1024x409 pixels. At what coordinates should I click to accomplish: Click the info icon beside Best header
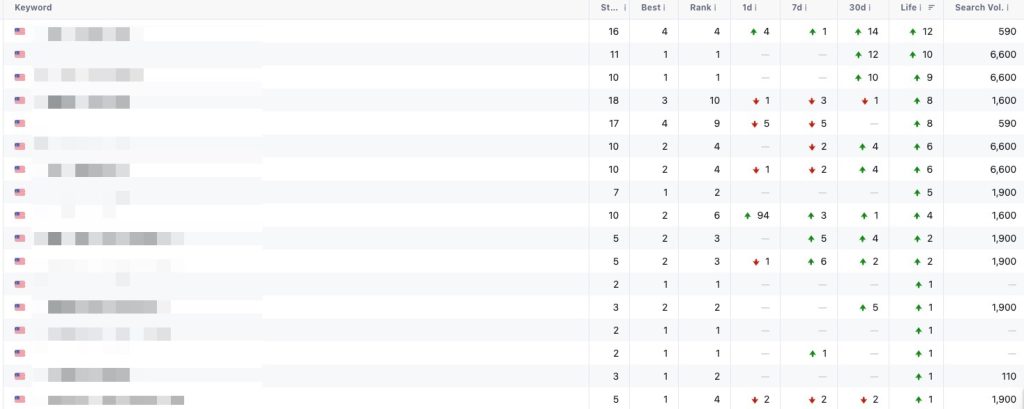[664, 8]
